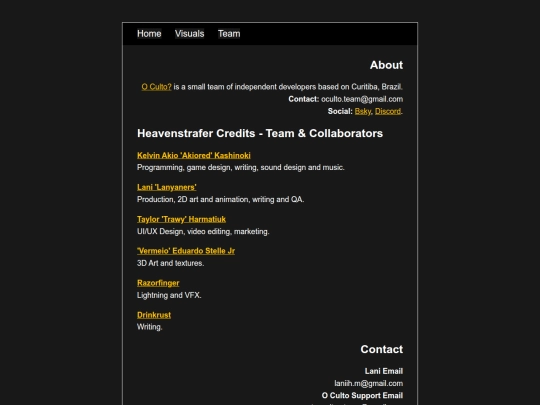
Task: Click the Contact section heading
Action: (382, 349)
